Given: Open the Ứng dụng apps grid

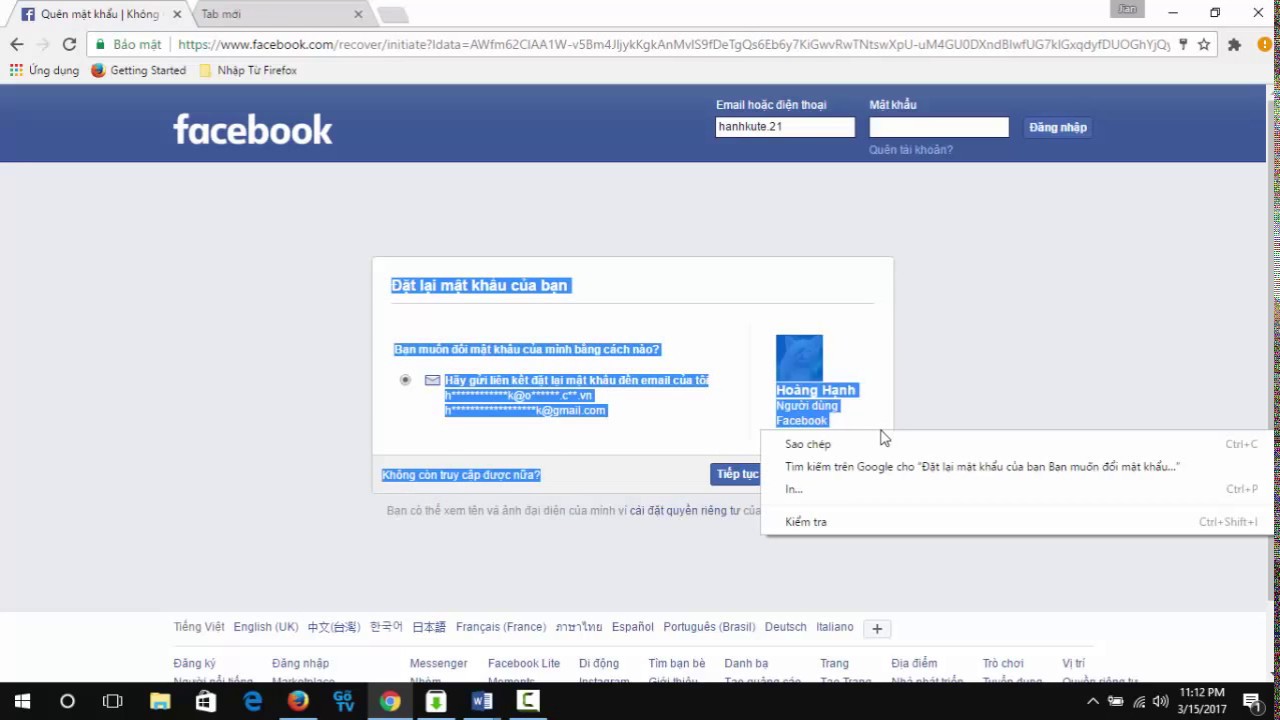Looking at the screenshot, I should [x=43, y=70].
